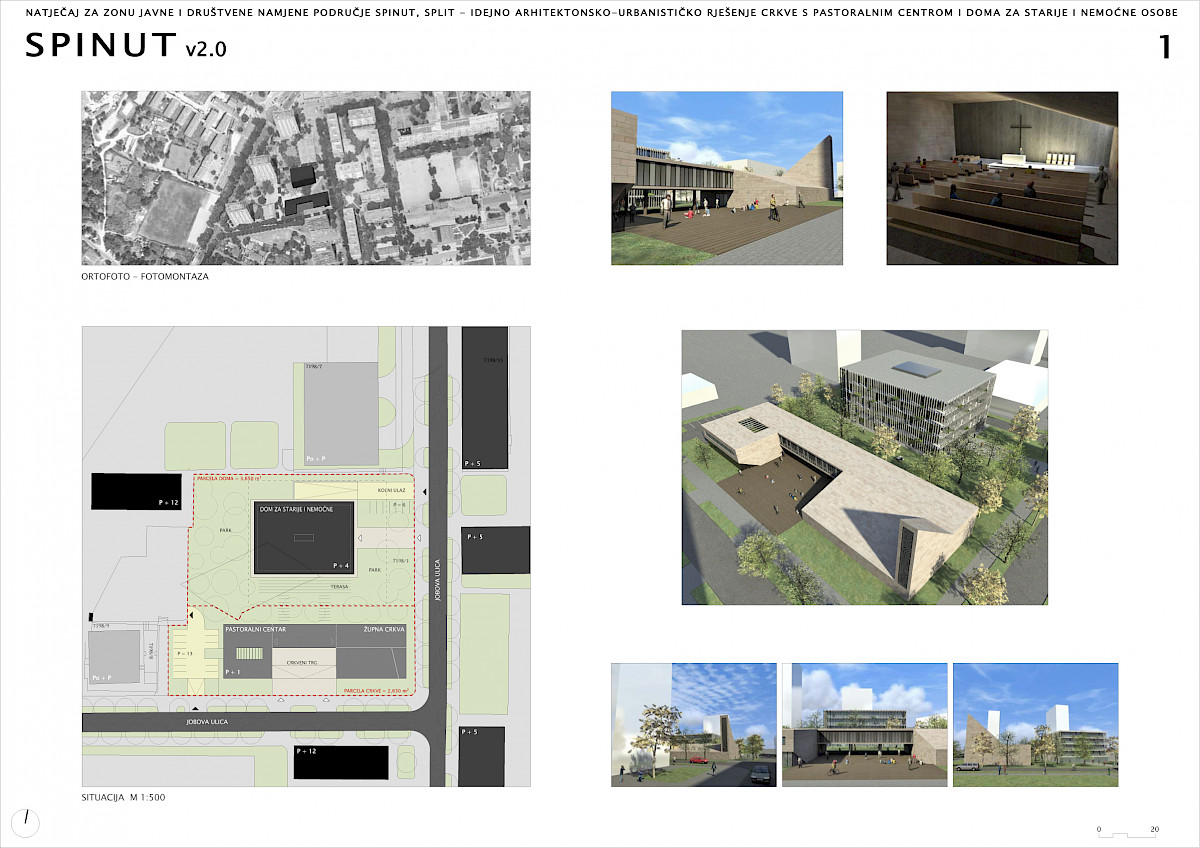
Task: Open the bottom-right street view render
Action: point(1034,724)
